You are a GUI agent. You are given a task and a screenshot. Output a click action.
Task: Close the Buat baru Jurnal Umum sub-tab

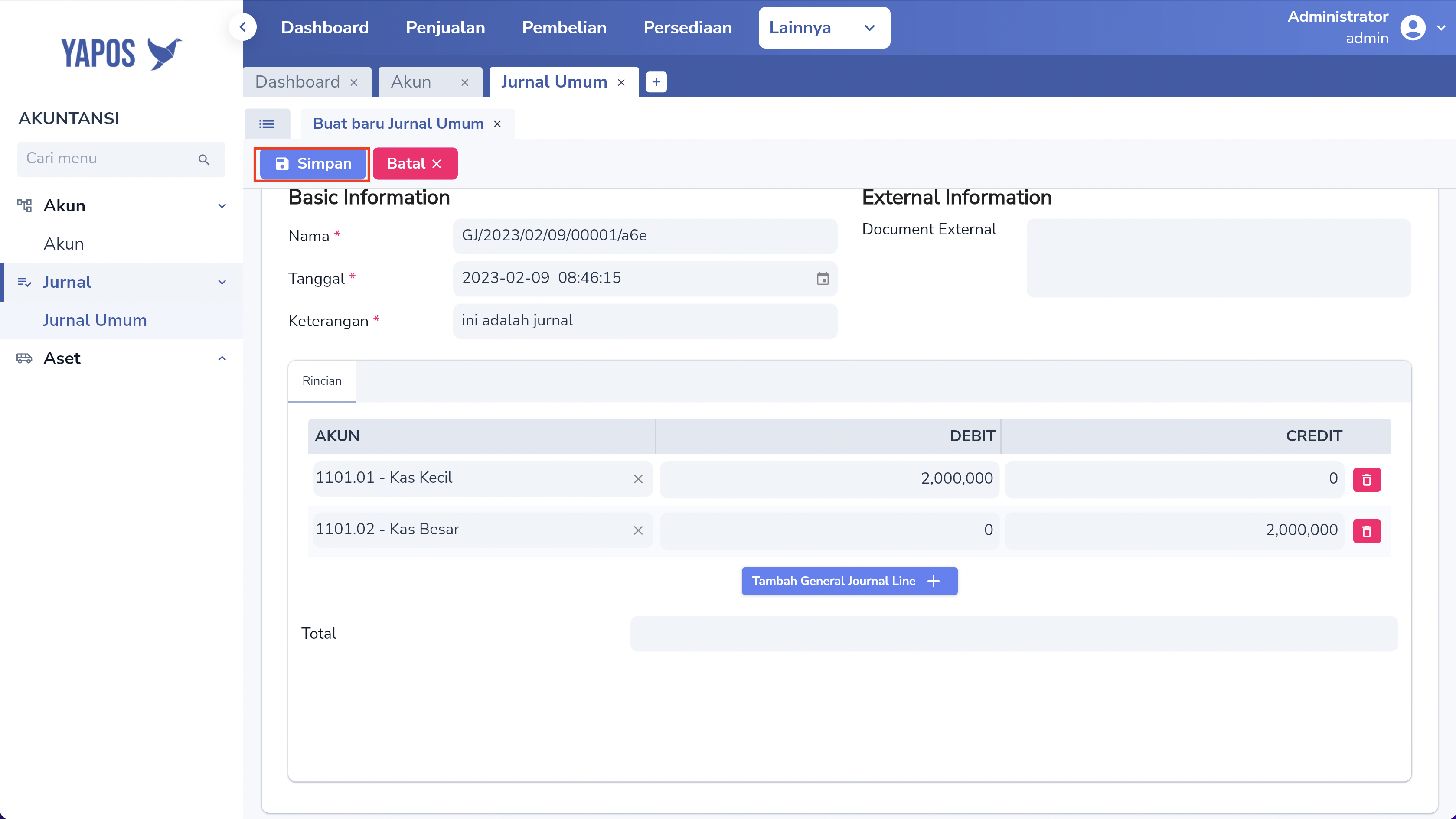(497, 123)
